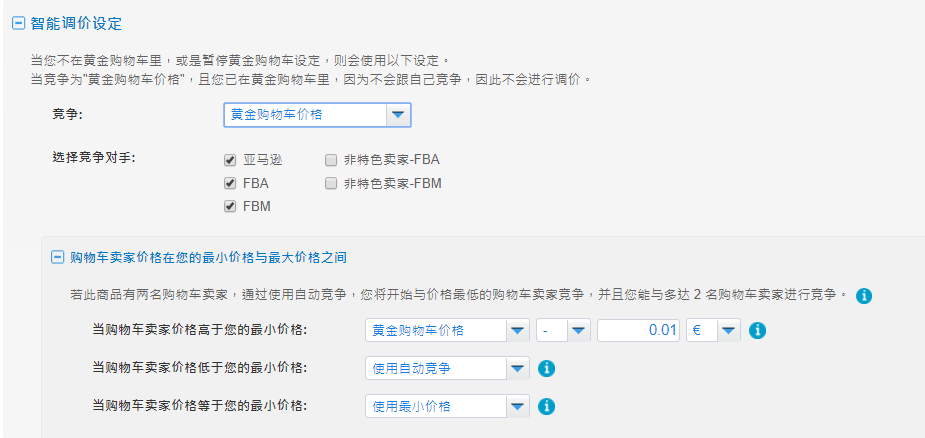
Task: Enable 非特色卖家-FBA checkbox
Action: coord(331,160)
